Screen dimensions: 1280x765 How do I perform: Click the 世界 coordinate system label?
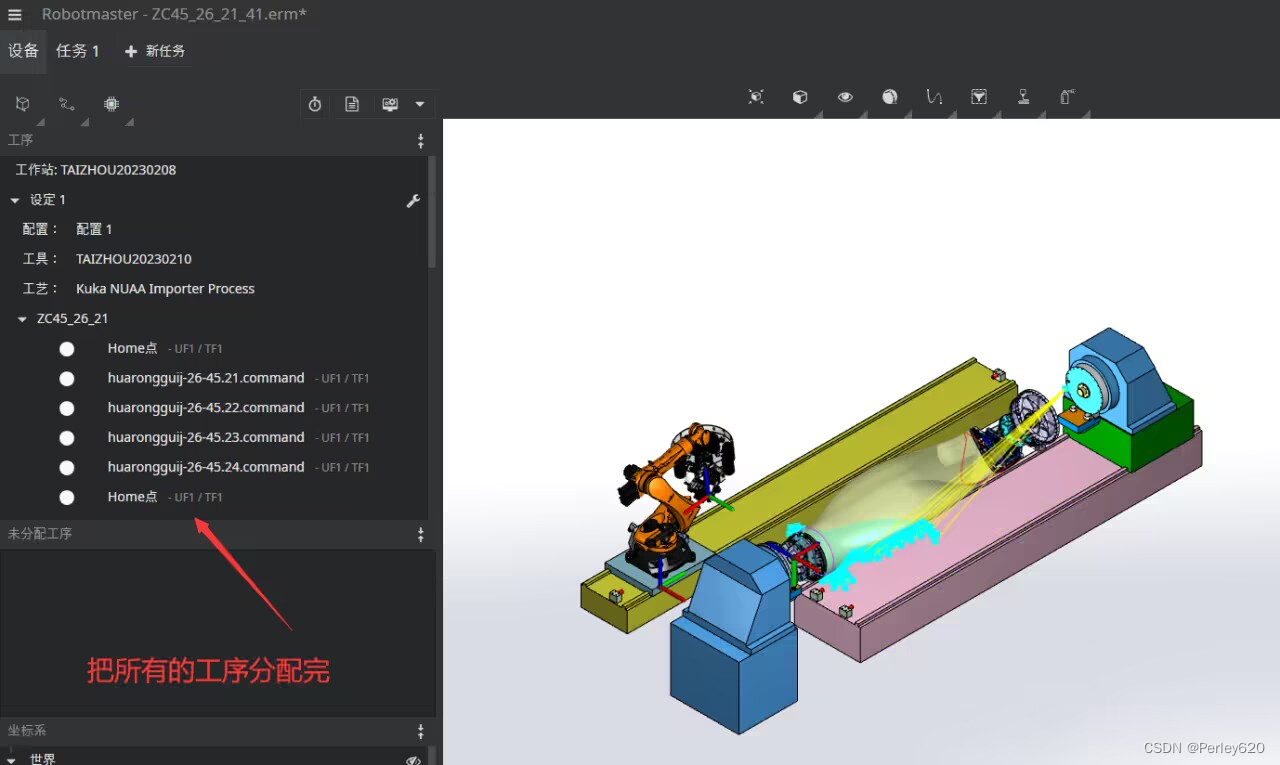(43, 760)
